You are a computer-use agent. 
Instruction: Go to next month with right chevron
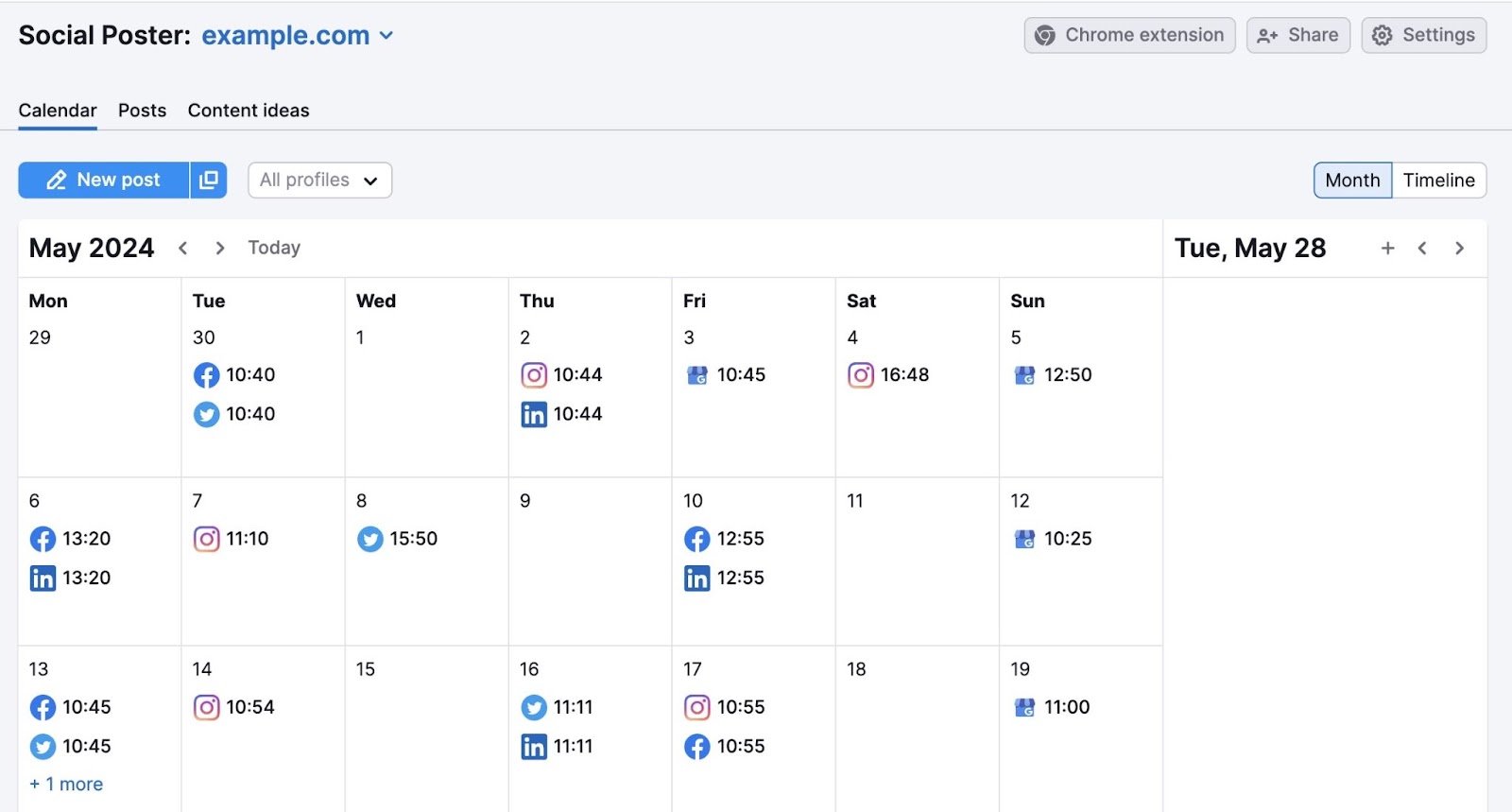click(x=220, y=249)
